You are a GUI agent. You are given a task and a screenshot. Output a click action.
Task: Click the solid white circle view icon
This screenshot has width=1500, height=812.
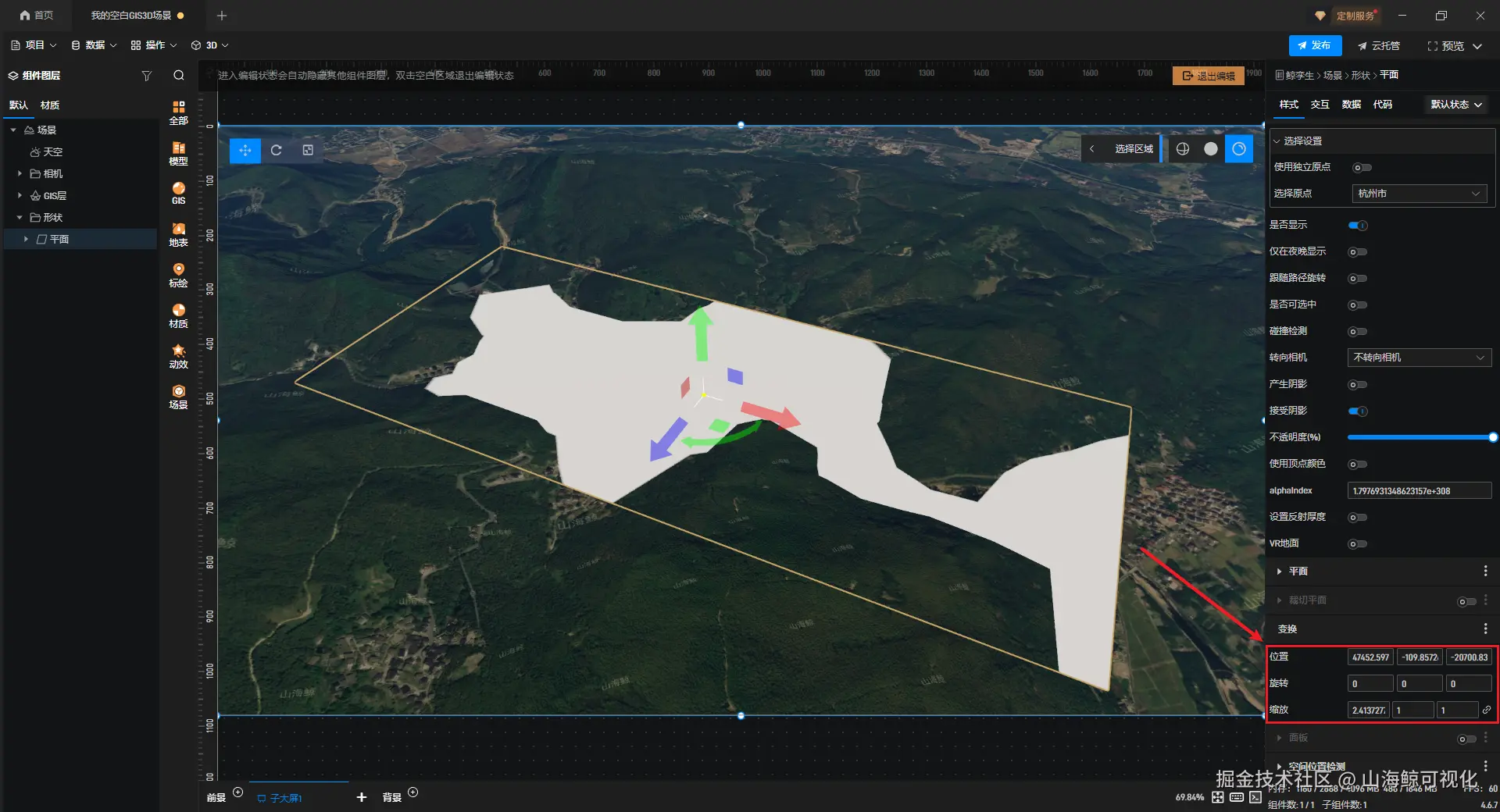(1211, 148)
